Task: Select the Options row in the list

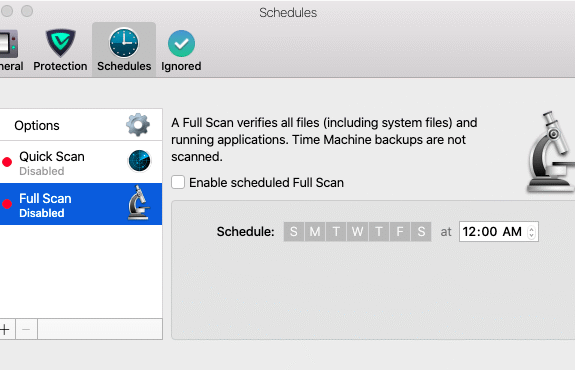Action: click(x=81, y=125)
